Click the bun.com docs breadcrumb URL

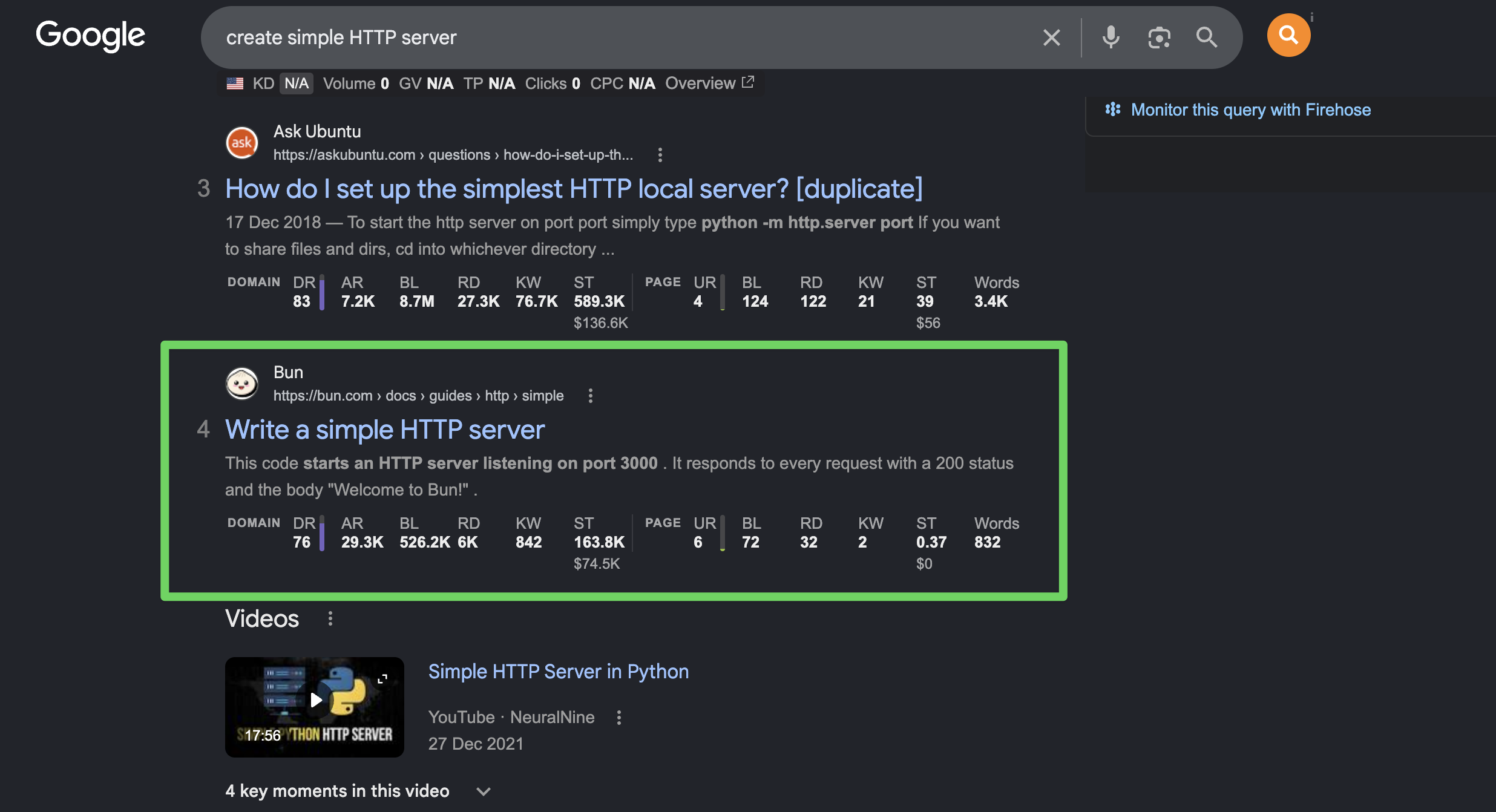tap(418, 396)
